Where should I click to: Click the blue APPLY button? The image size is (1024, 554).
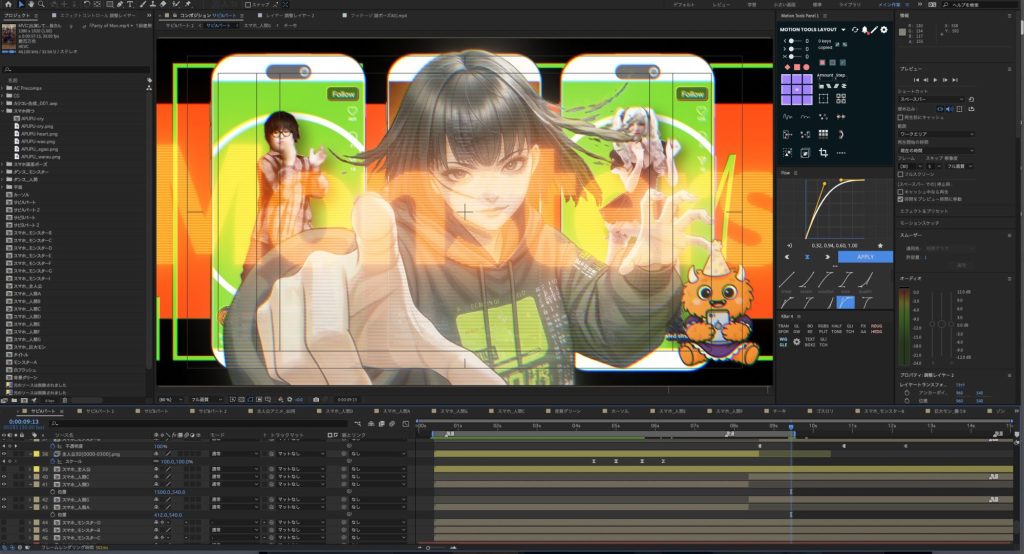[865, 256]
